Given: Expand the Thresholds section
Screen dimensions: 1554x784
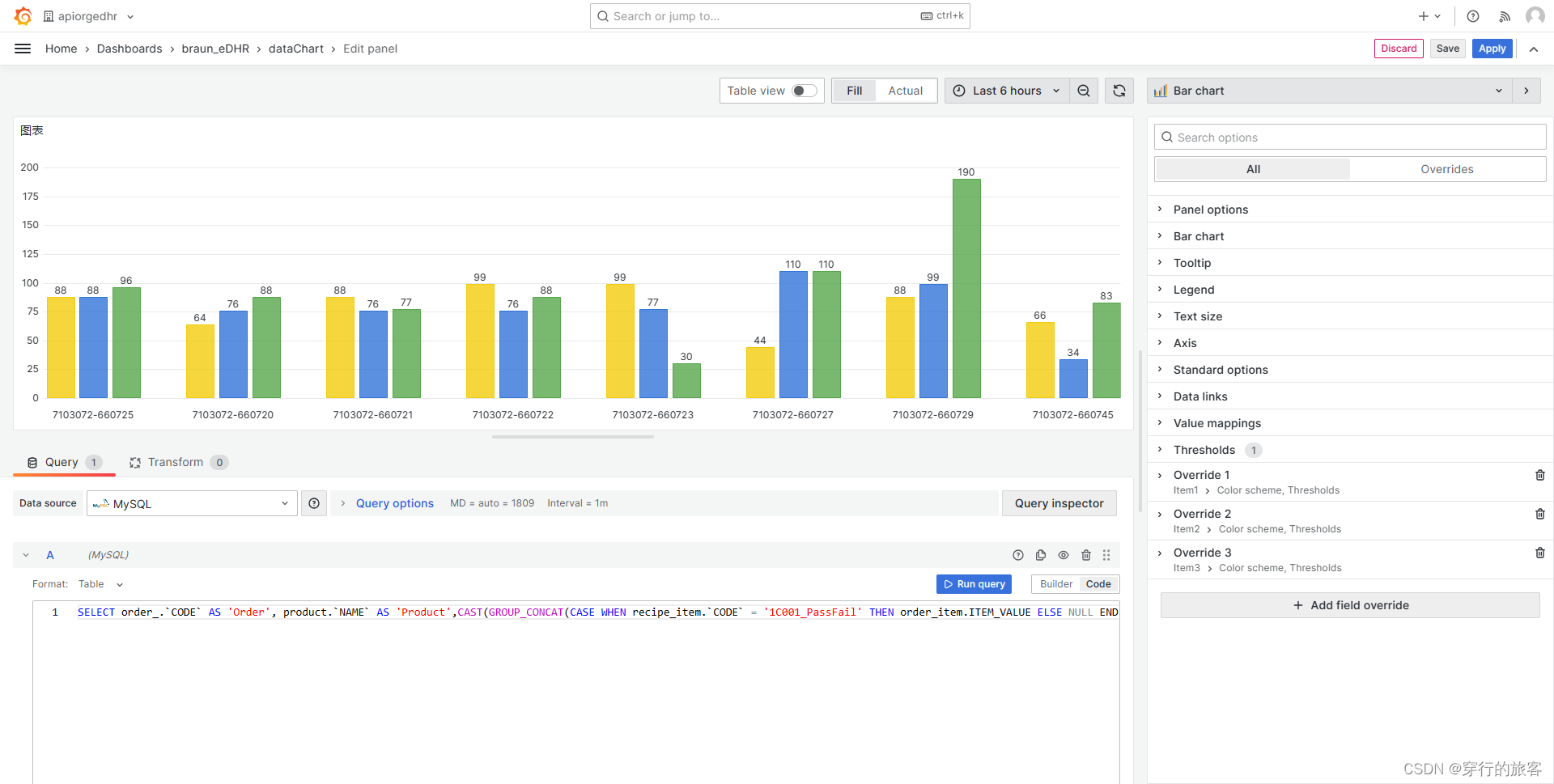Looking at the screenshot, I should 1205,450.
